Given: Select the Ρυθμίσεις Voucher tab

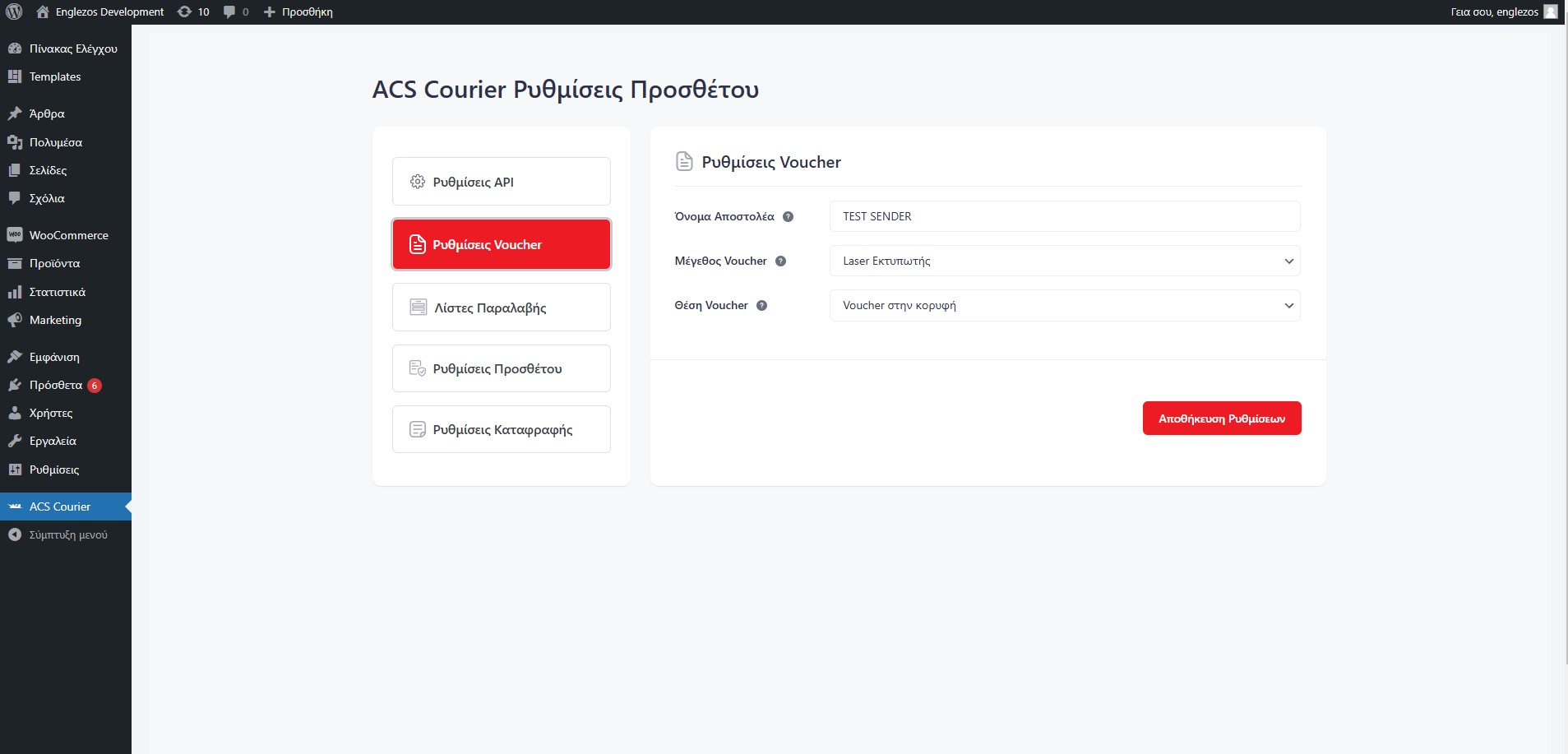Looking at the screenshot, I should pos(502,244).
